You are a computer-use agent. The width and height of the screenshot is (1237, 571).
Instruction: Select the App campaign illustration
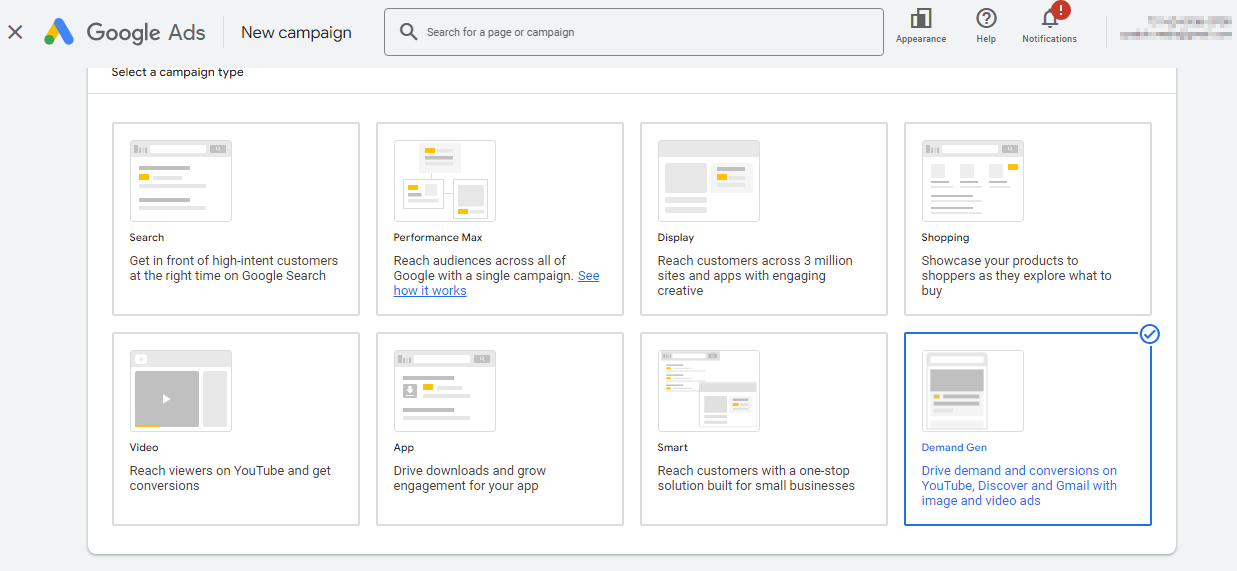pos(445,391)
